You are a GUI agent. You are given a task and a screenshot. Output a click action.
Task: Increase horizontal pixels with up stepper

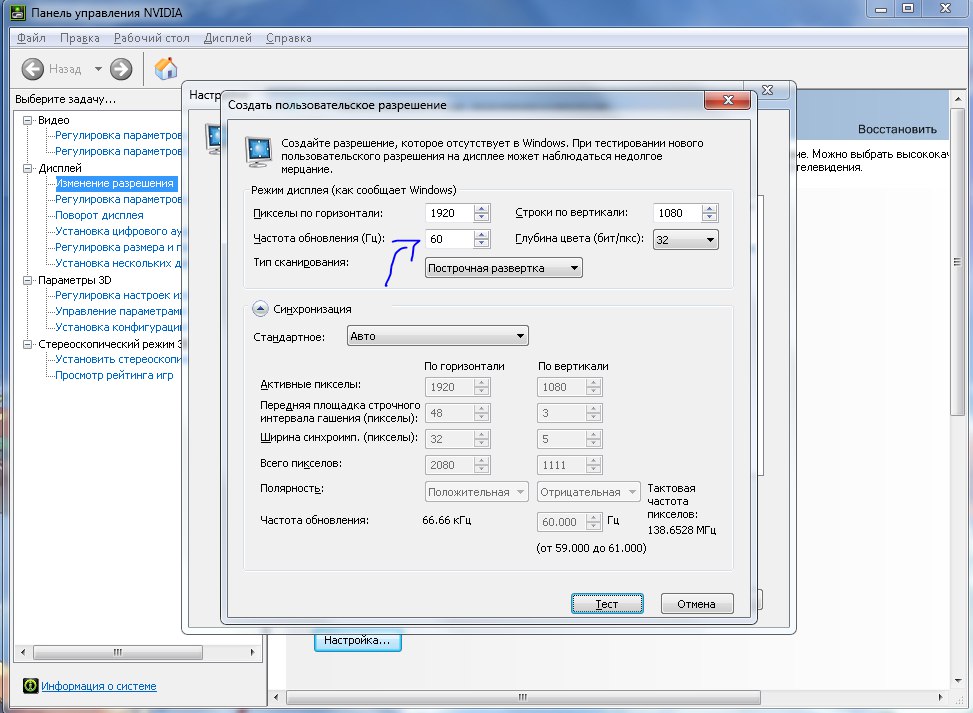pyautogui.click(x=482, y=208)
